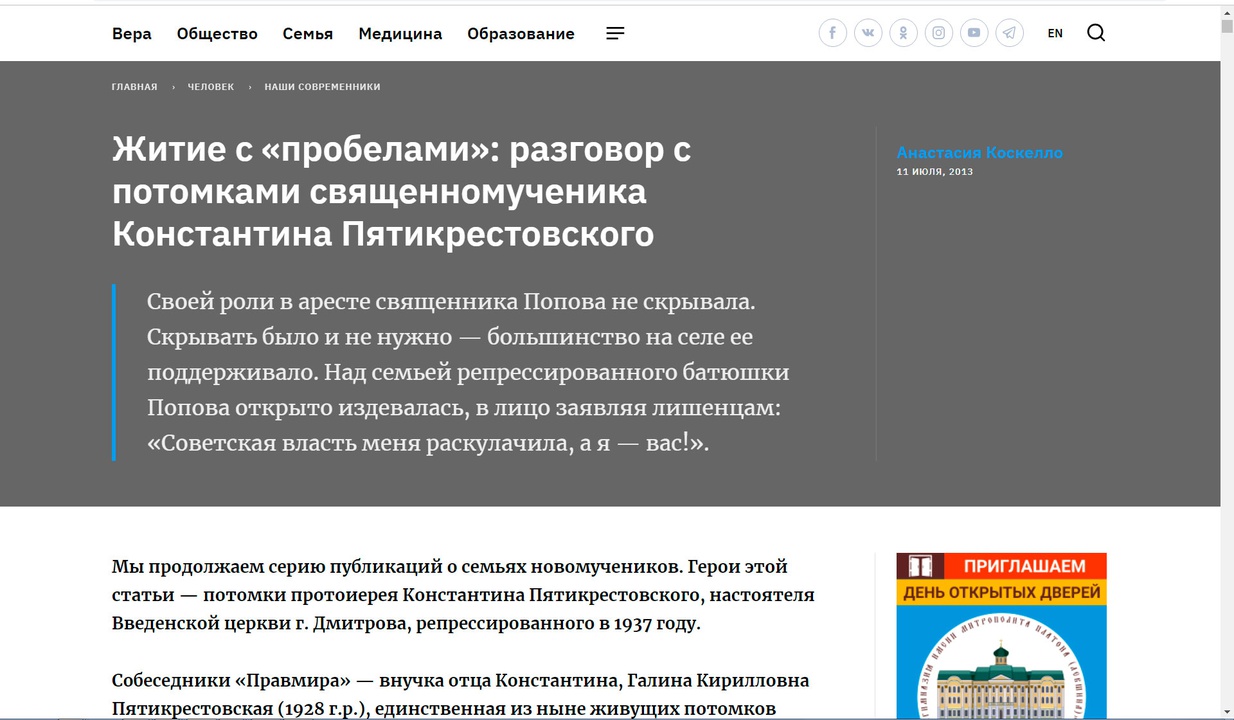Open the Telegram channel link
The height and width of the screenshot is (720, 1234).
[x=1009, y=33]
